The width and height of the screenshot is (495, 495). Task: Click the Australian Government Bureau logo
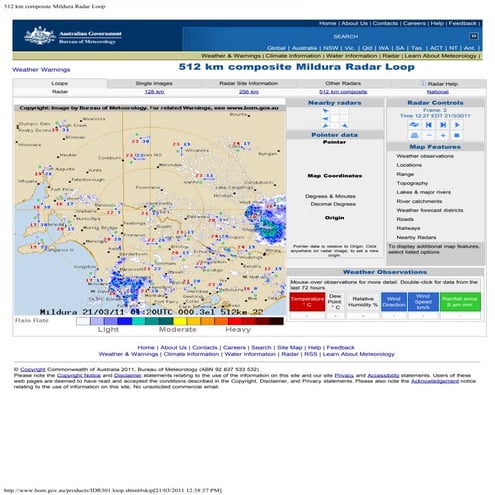pyautogui.click(x=73, y=36)
